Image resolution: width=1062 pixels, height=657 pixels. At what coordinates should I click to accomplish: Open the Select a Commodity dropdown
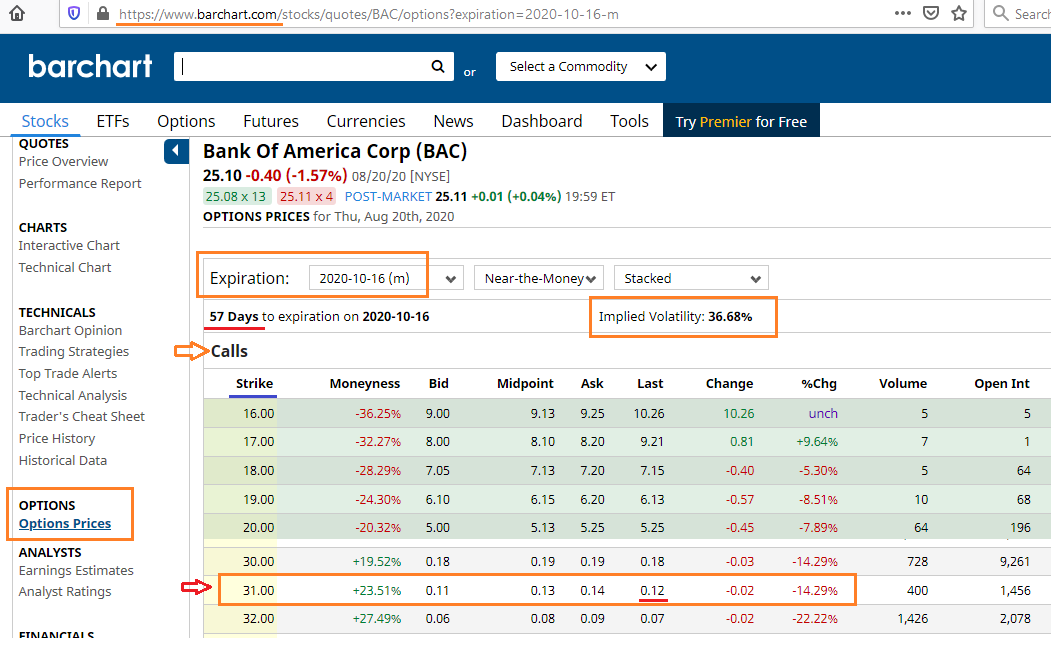click(580, 66)
